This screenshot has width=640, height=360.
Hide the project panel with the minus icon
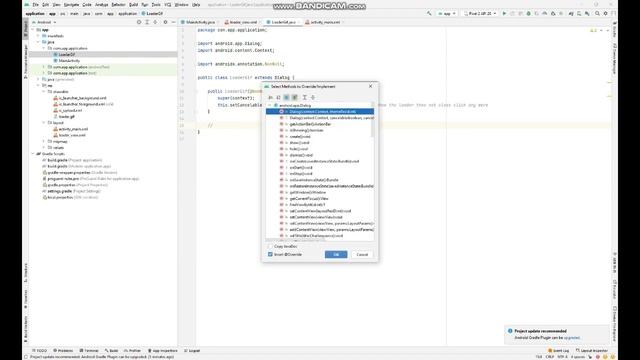tap(173, 22)
